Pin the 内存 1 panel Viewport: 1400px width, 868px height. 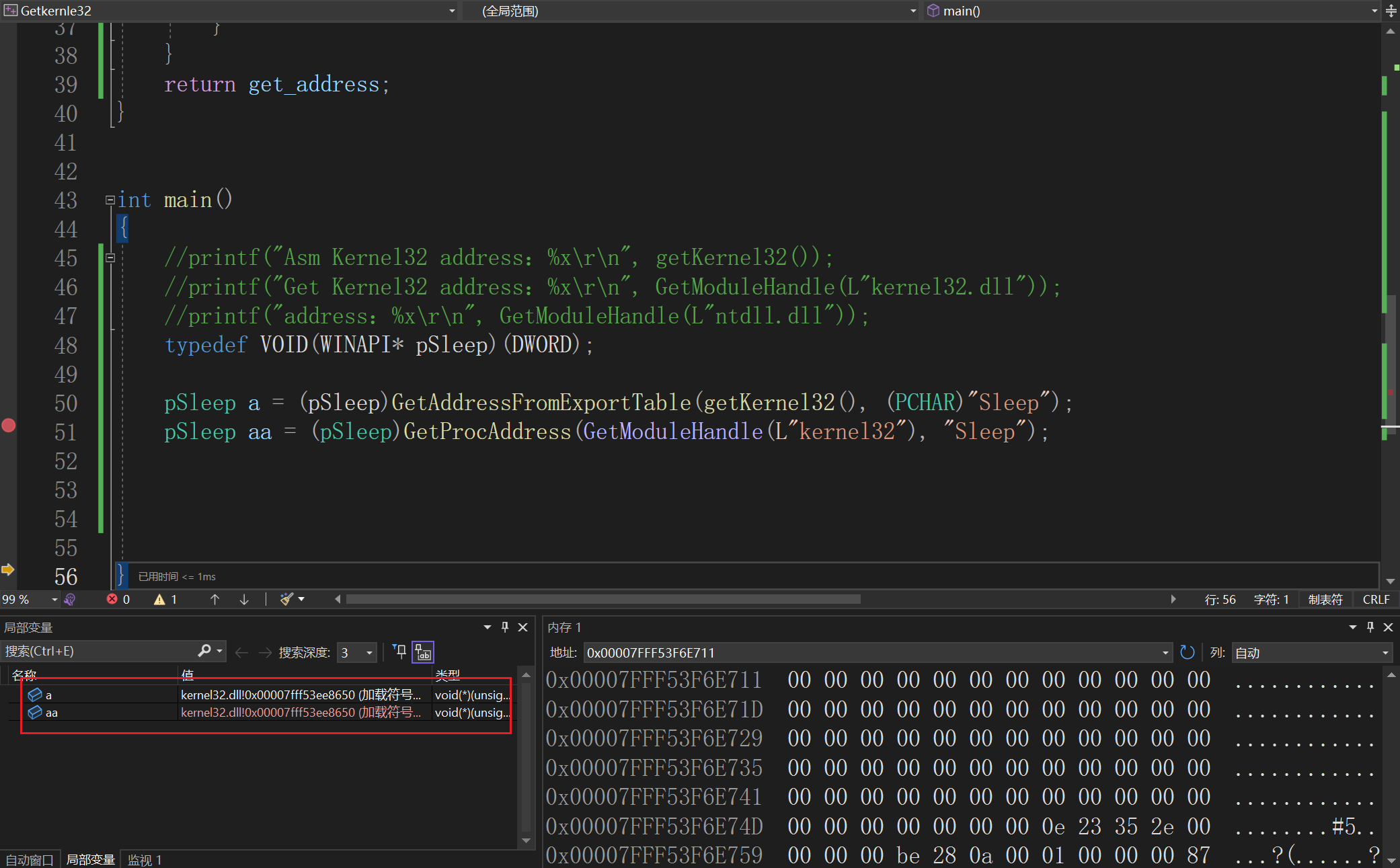click(1370, 627)
